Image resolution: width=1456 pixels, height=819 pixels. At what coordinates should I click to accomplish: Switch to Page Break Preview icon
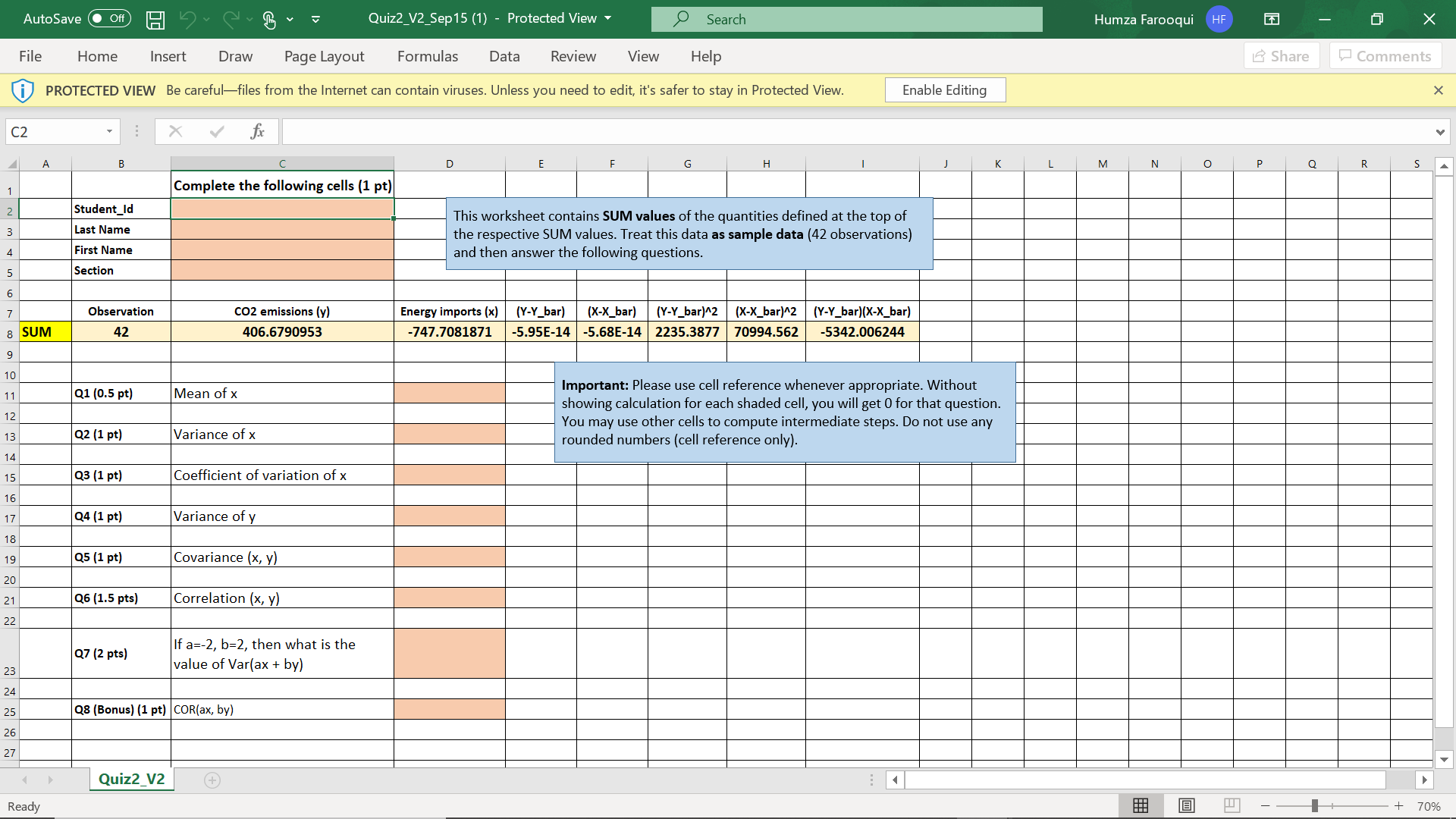[x=1232, y=805]
